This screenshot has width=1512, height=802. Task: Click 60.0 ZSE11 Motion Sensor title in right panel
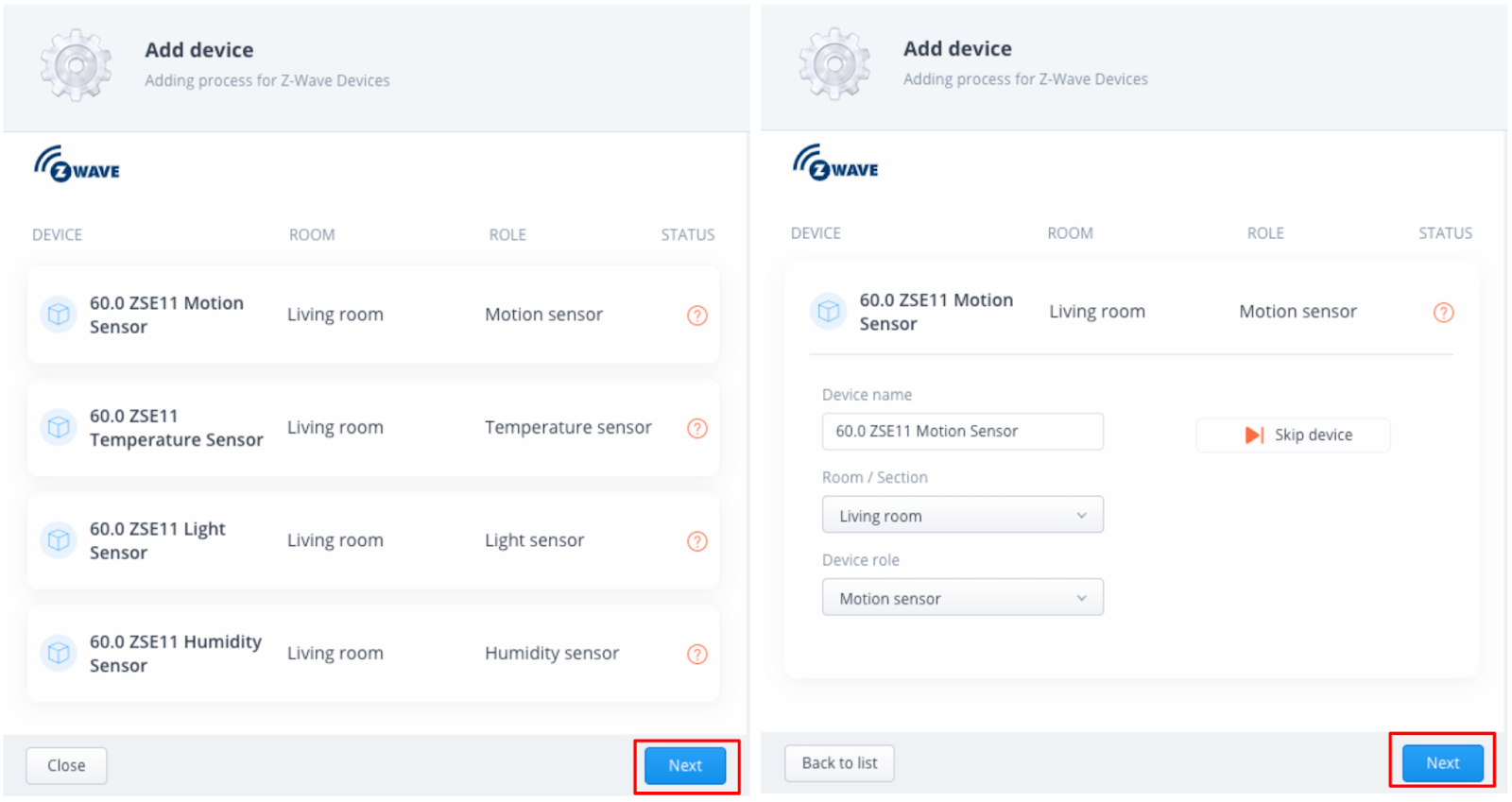[936, 312]
